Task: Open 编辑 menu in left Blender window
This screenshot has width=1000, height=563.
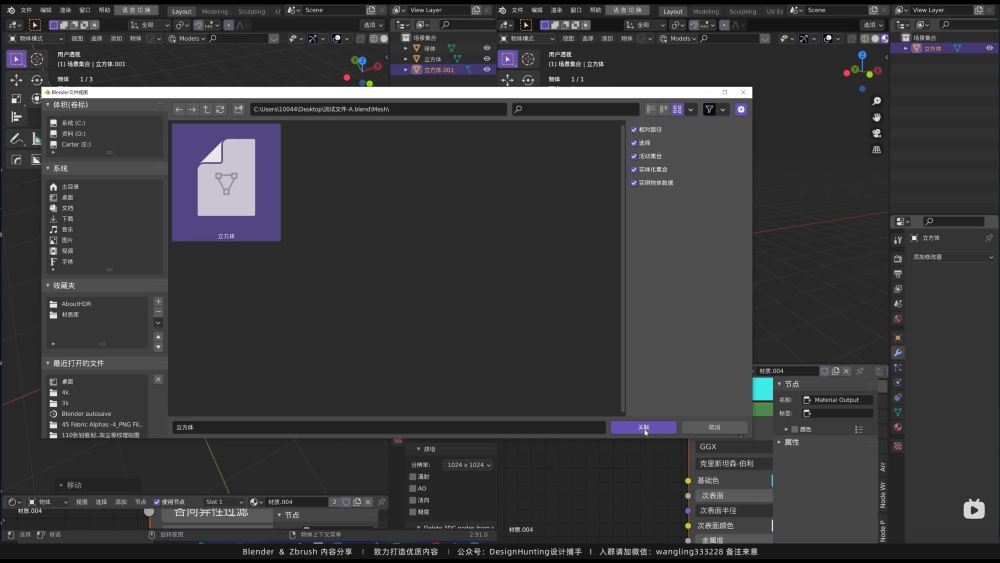Action: tap(46, 10)
